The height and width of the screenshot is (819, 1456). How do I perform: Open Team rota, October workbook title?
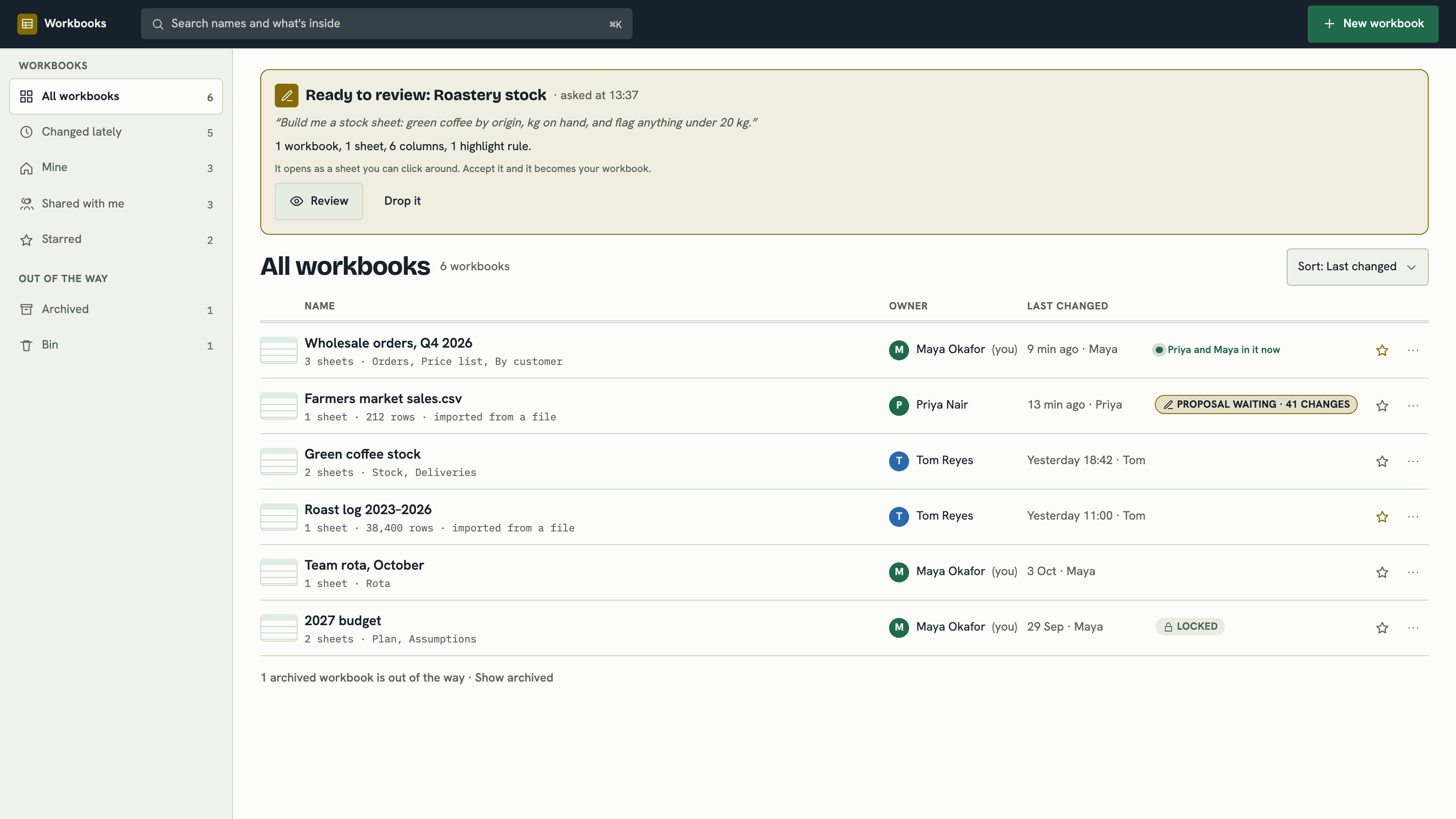tap(364, 565)
